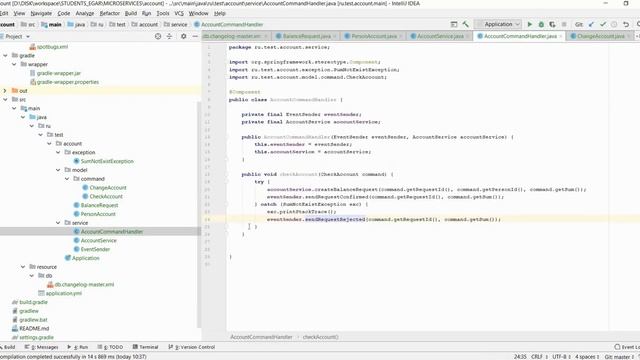Screen dimensions: 640x360
Task: Click the Git commit checkmark icon
Action: click(x=603, y=24)
